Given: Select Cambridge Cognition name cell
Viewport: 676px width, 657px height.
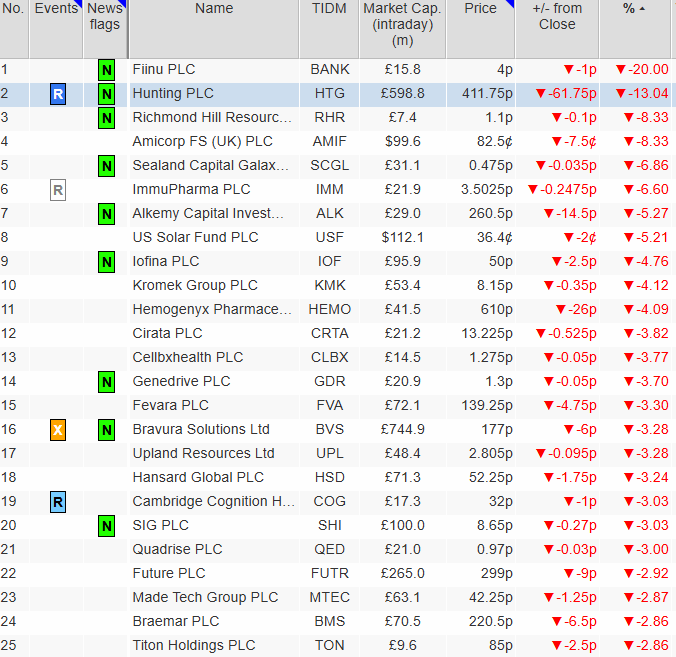Looking at the screenshot, I should click(214, 501).
